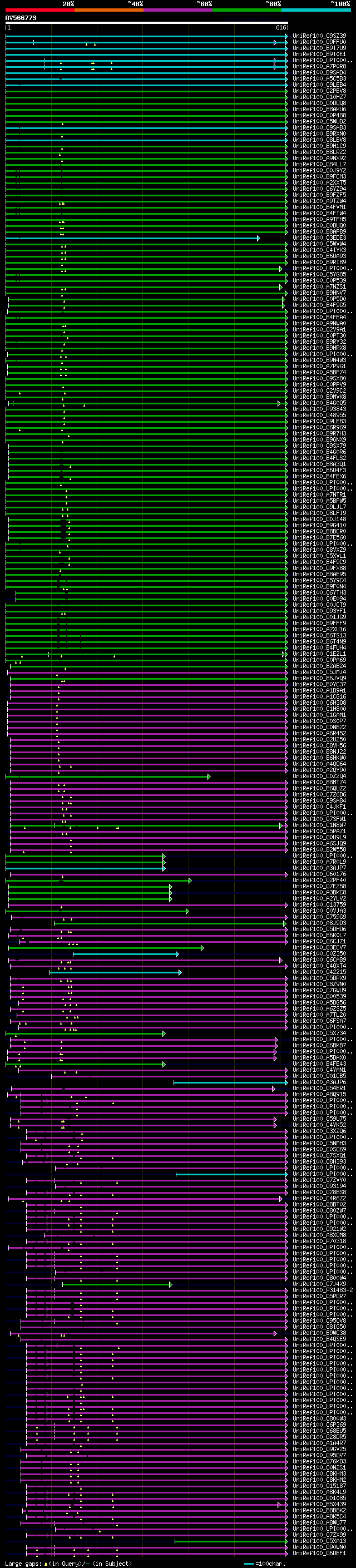Select hit label UniRef100_B4FVM1

tap(319, 207)
